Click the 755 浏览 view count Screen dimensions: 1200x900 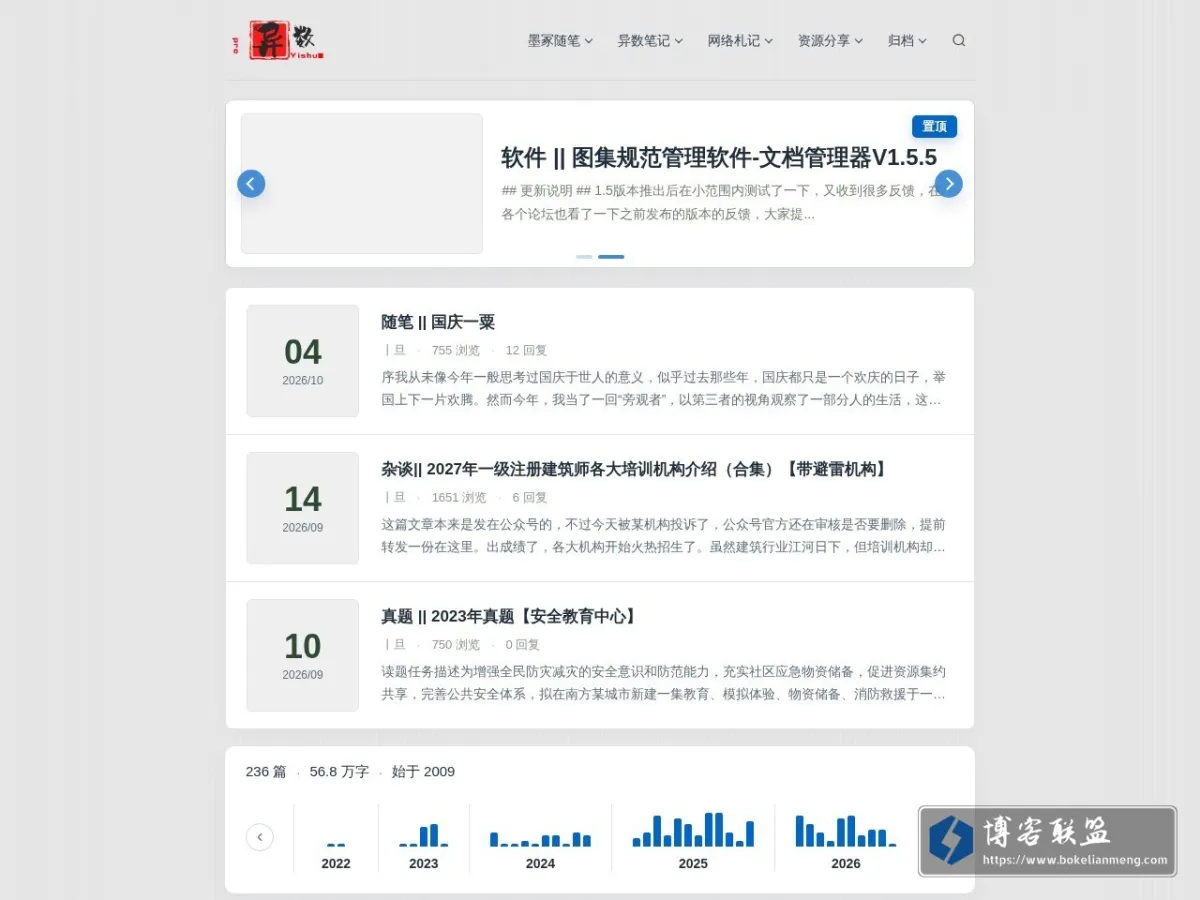tap(456, 351)
